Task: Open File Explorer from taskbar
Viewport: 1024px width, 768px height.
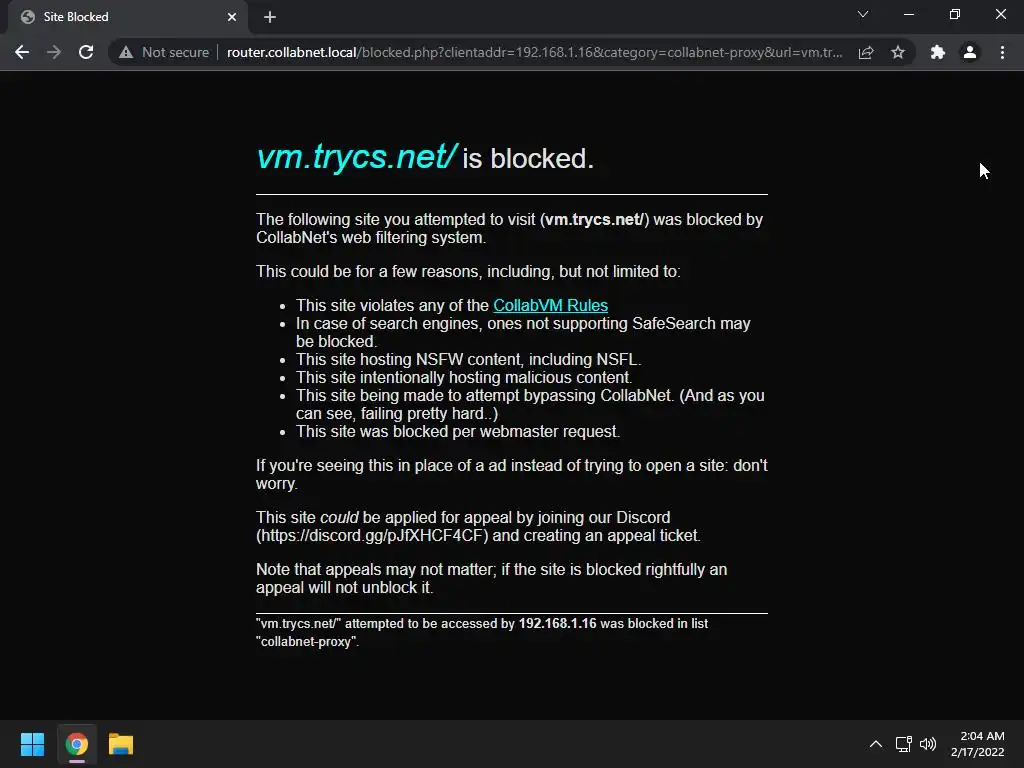Action: [x=121, y=744]
